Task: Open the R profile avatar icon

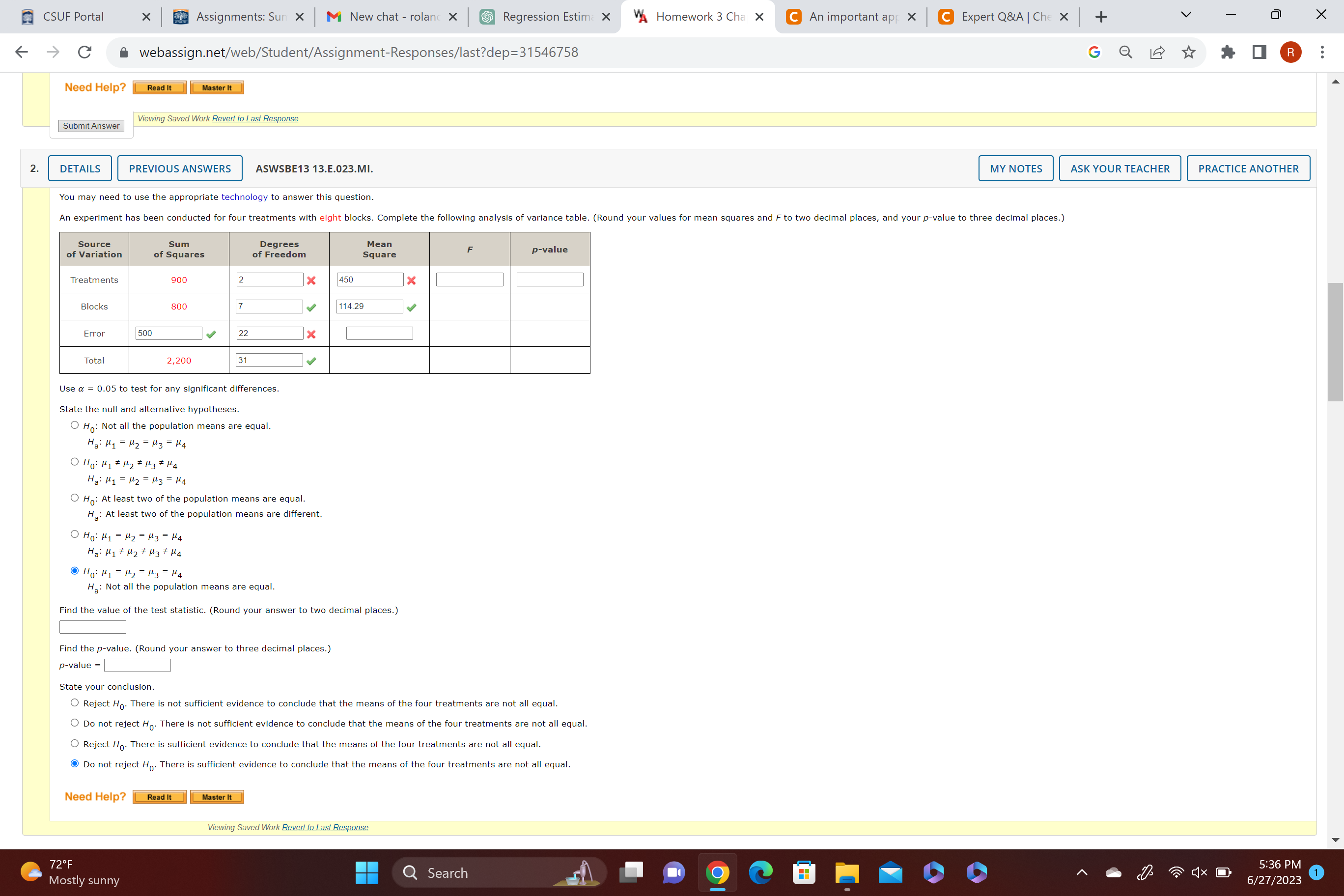Action: pyautogui.click(x=1290, y=52)
